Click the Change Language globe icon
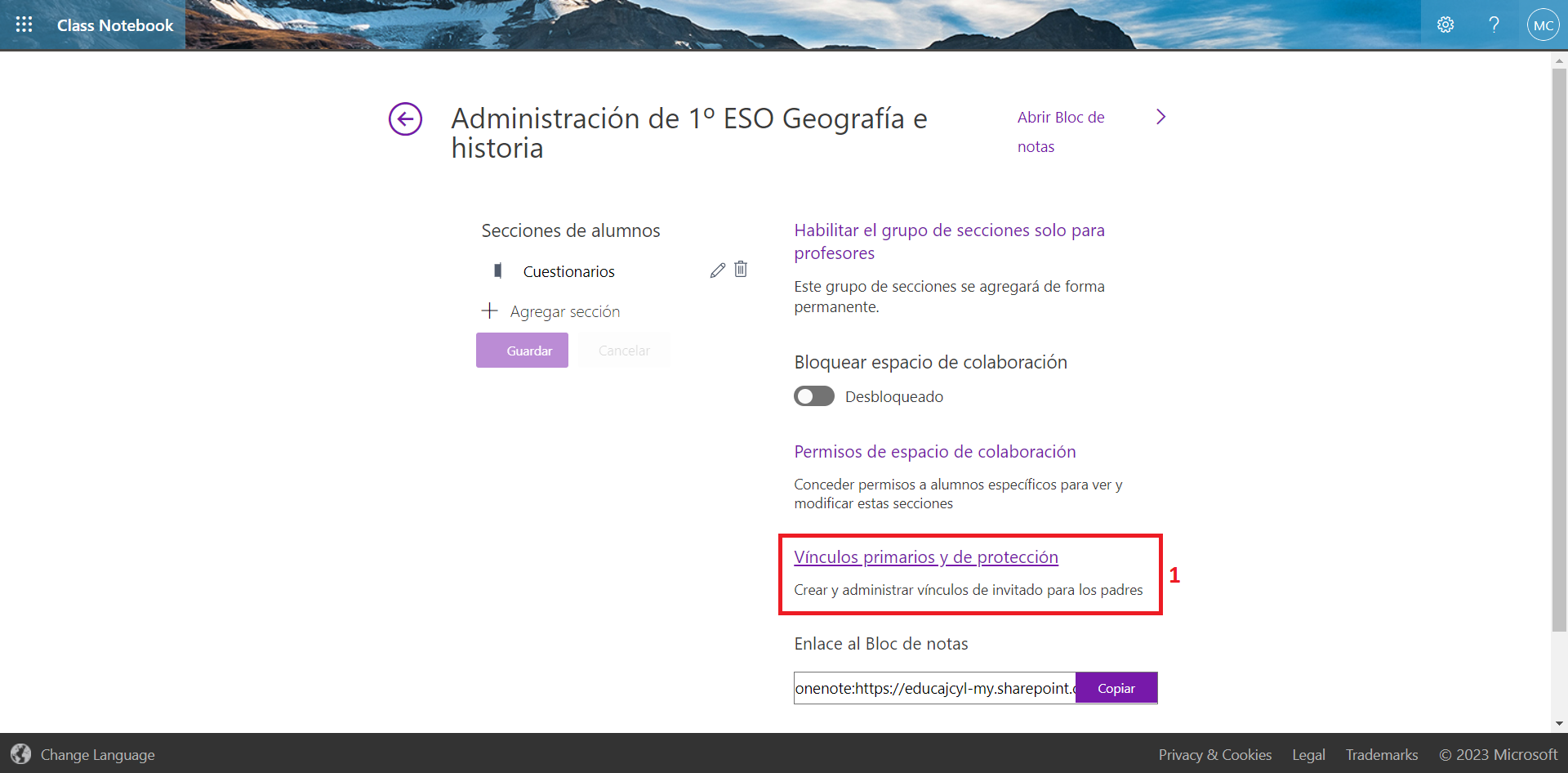The height and width of the screenshot is (773, 1568). pos(20,754)
